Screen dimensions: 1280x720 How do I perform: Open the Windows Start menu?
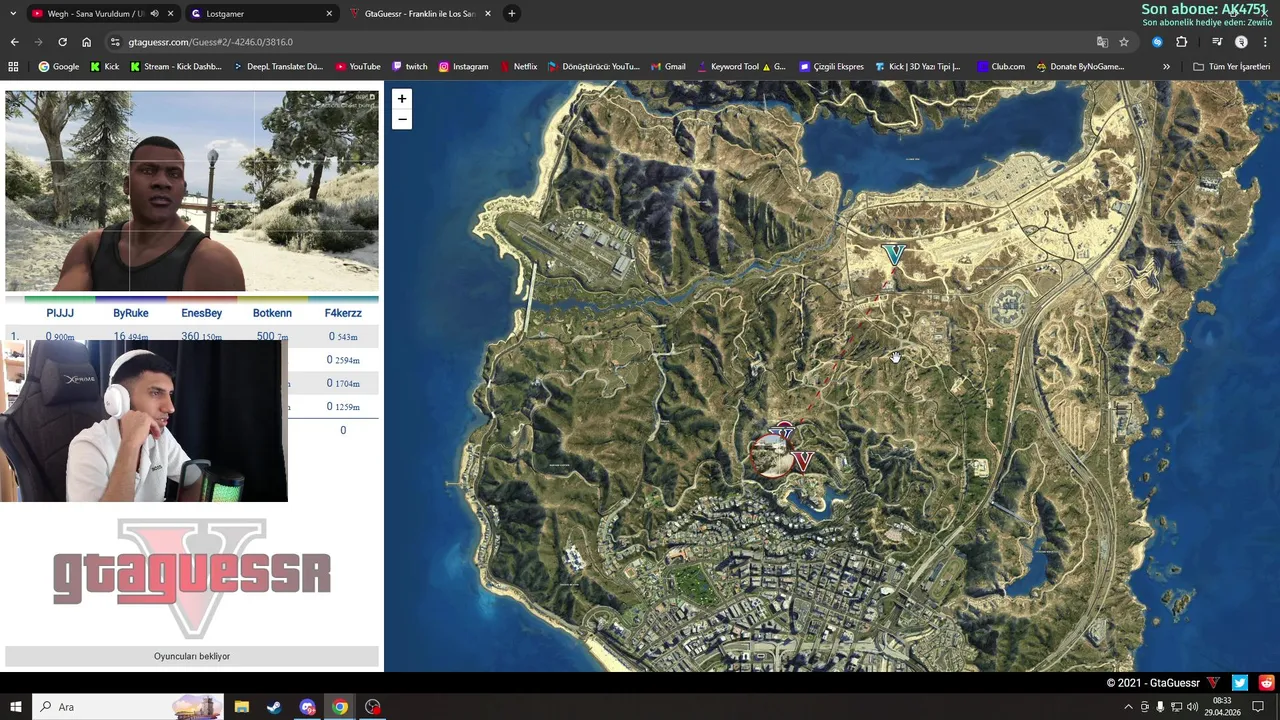point(15,707)
